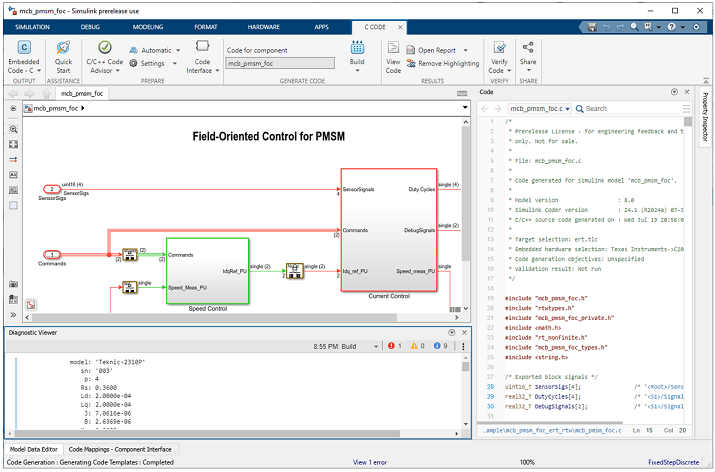
Task: Expand the 8:55 PM Build dropdown
Action: pyautogui.click(x=346, y=347)
